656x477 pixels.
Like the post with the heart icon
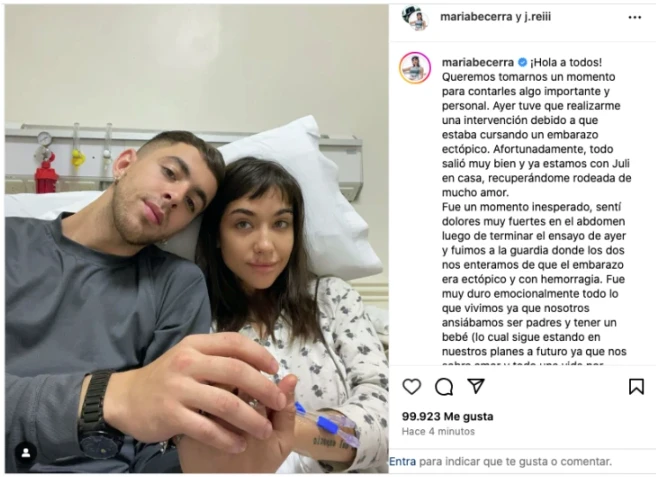(412, 387)
